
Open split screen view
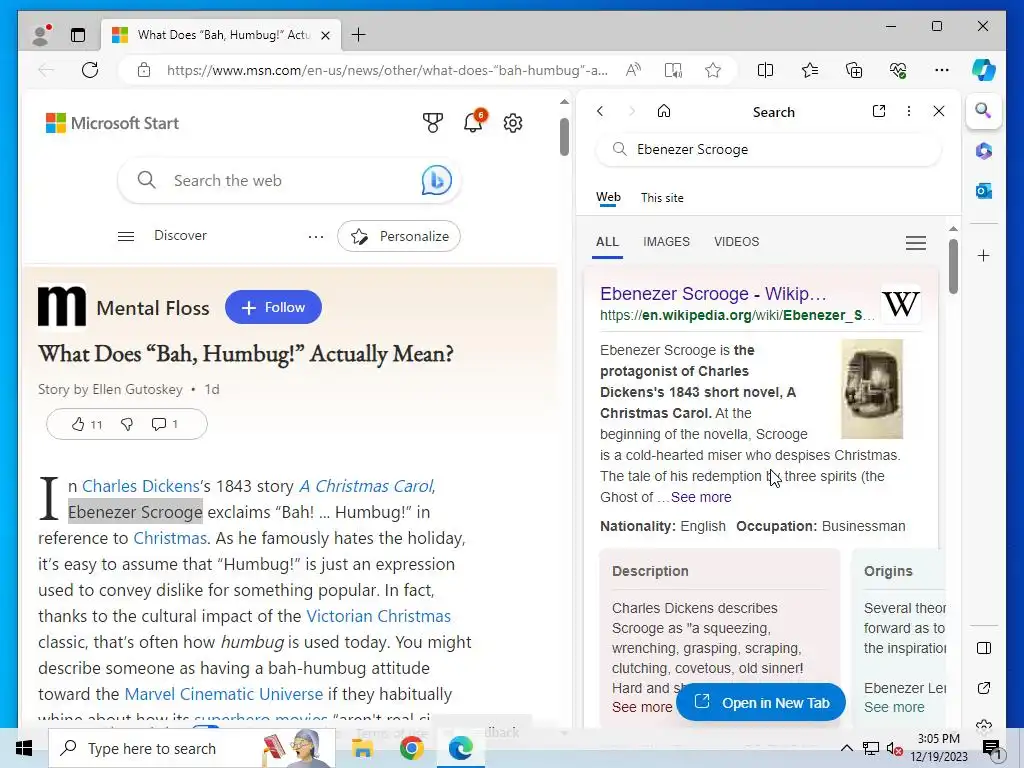coord(765,70)
